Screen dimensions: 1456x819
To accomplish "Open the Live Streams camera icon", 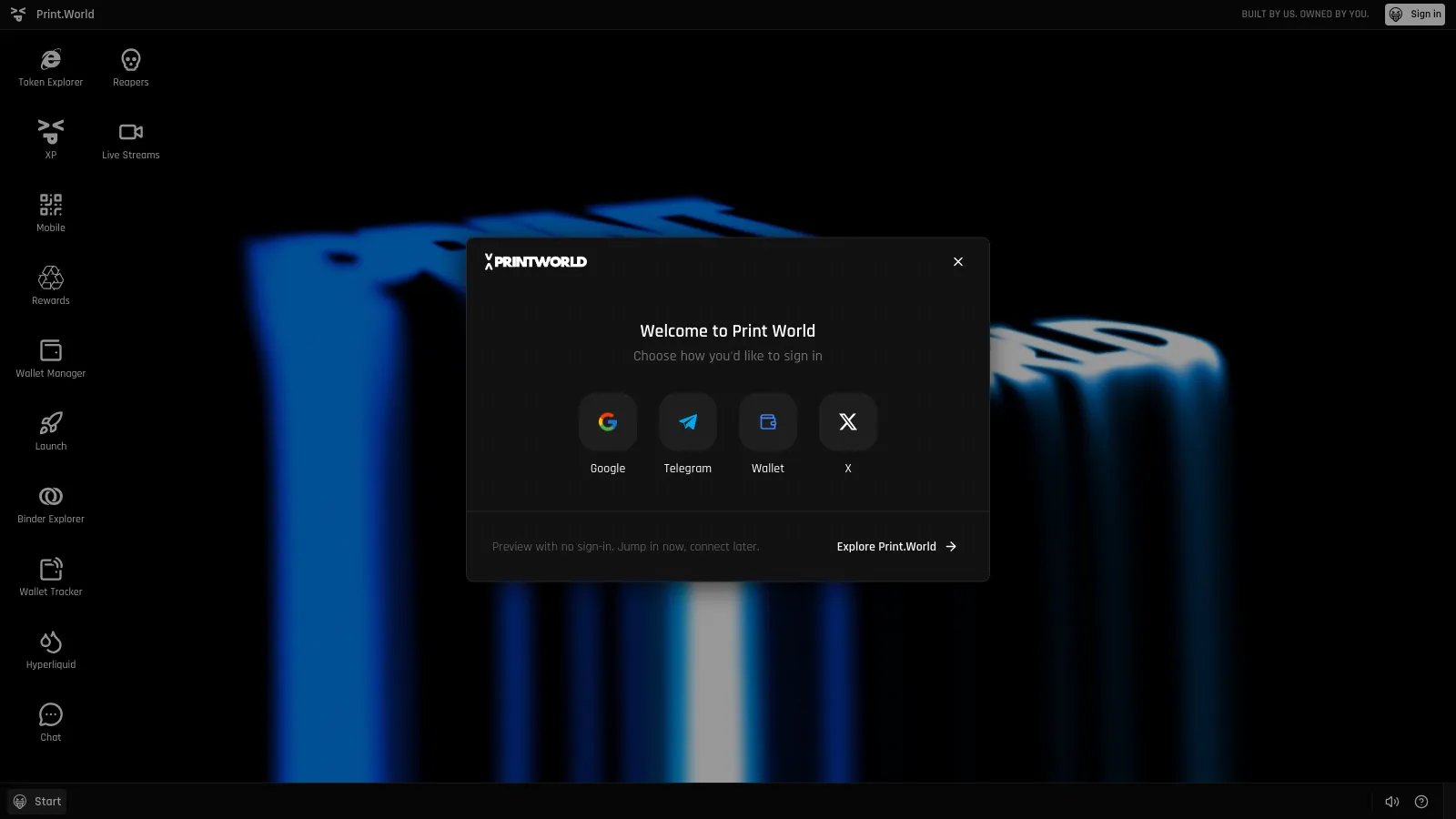I will click(131, 140).
